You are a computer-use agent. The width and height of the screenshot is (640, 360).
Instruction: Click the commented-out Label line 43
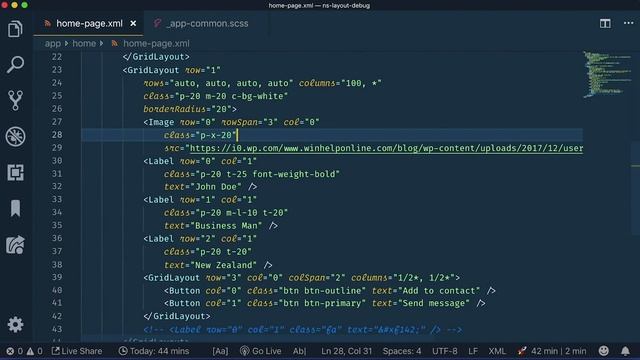(303, 329)
